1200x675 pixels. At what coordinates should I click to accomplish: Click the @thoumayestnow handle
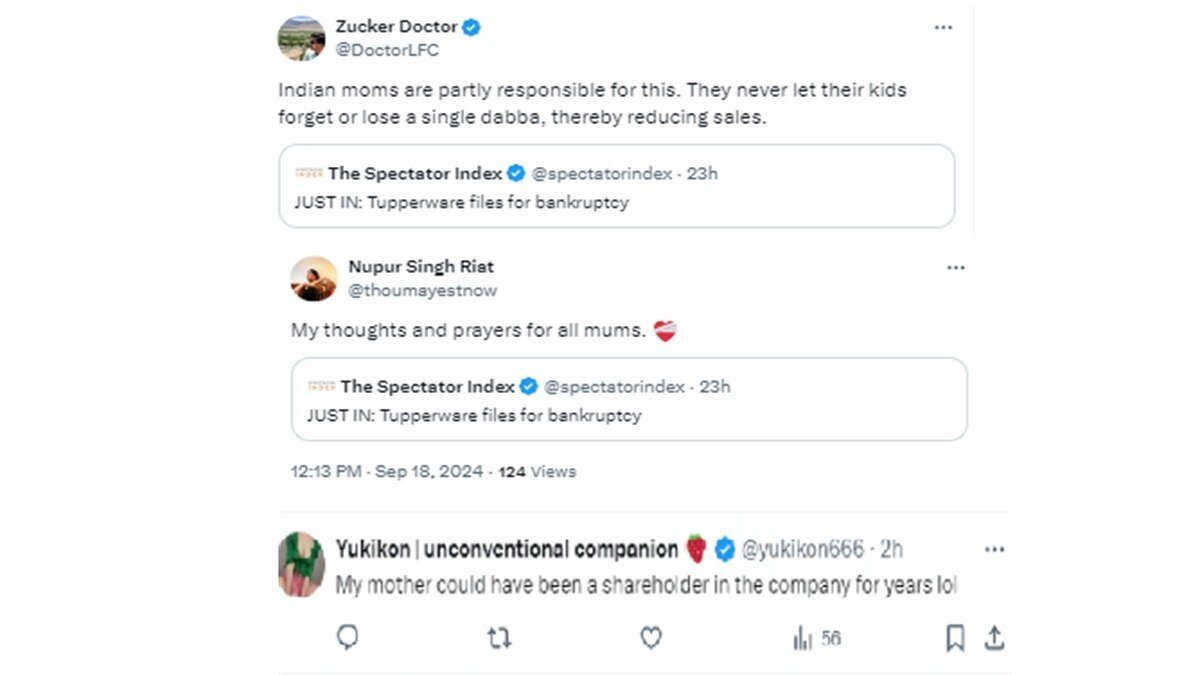pyautogui.click(x=422, y=291)
